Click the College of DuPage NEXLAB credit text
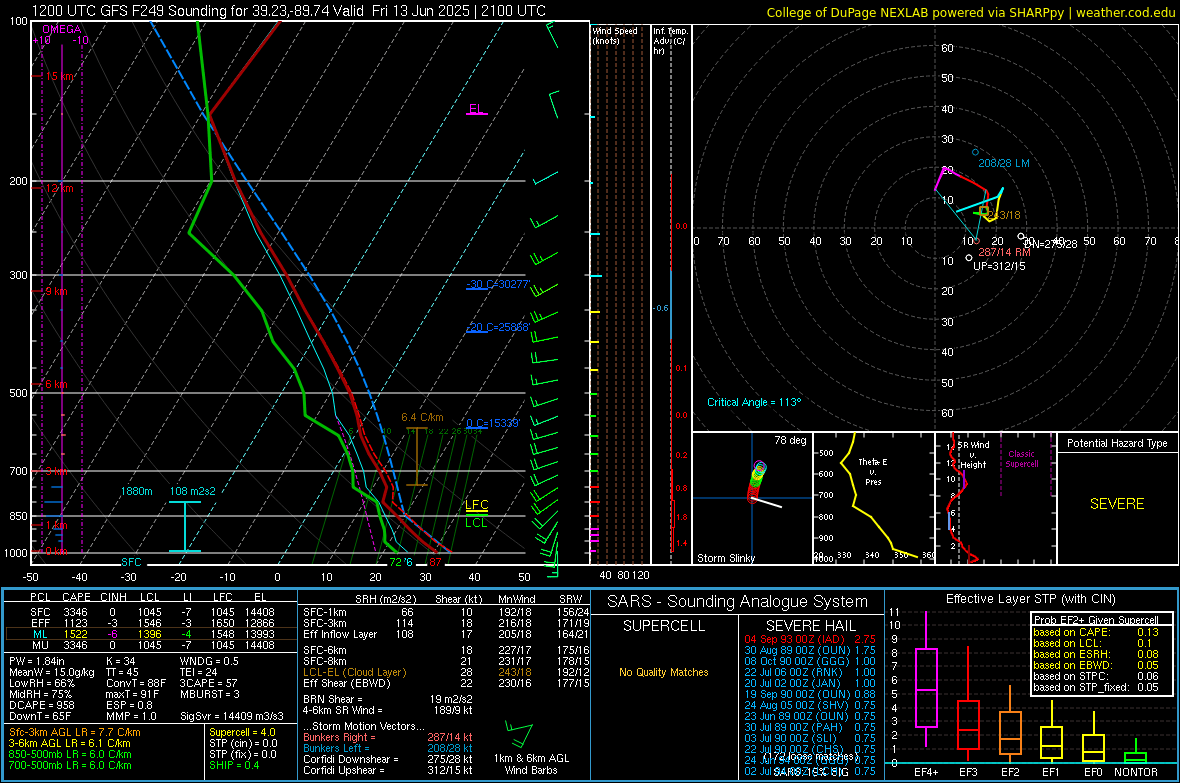This screenshot has width=1180, height=783. coord(970,12)
